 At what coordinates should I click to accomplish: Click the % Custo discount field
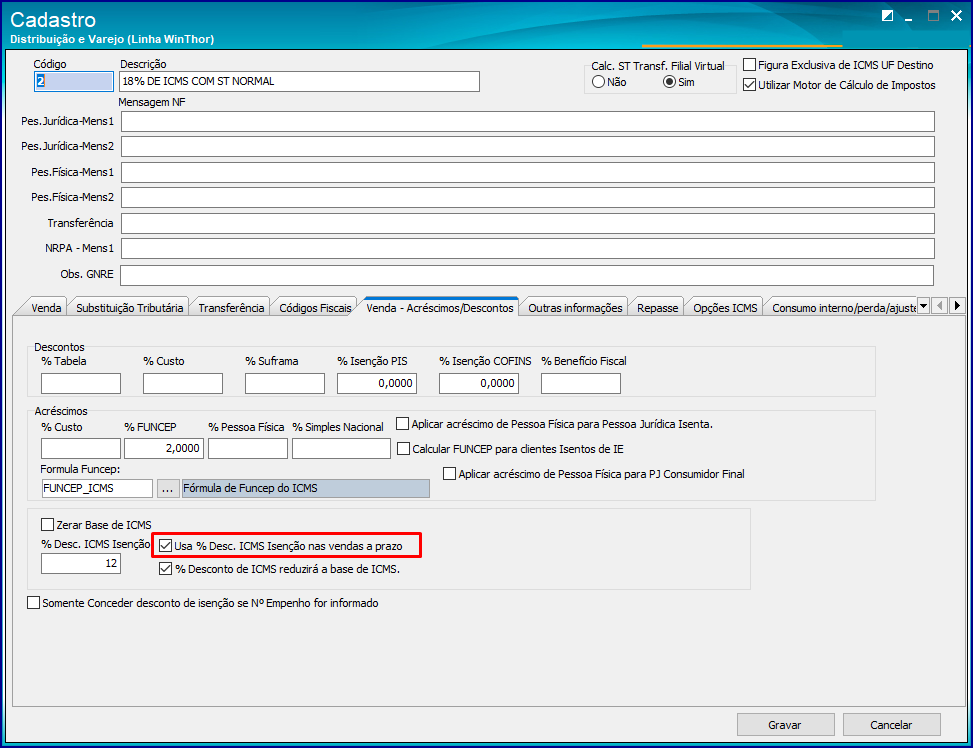click(x=182, y=384)
